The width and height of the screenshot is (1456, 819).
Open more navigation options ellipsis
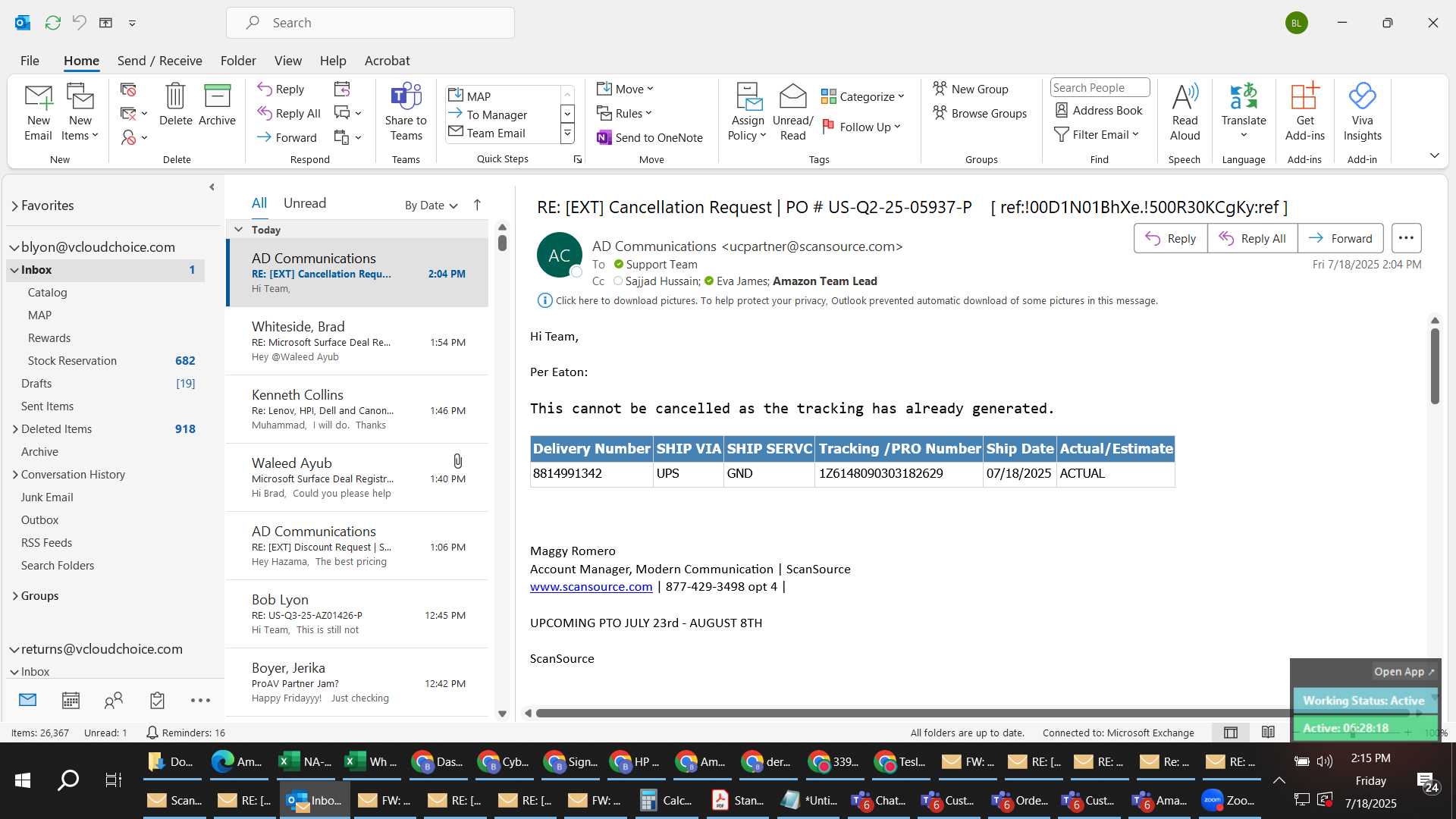pos(200,700)
